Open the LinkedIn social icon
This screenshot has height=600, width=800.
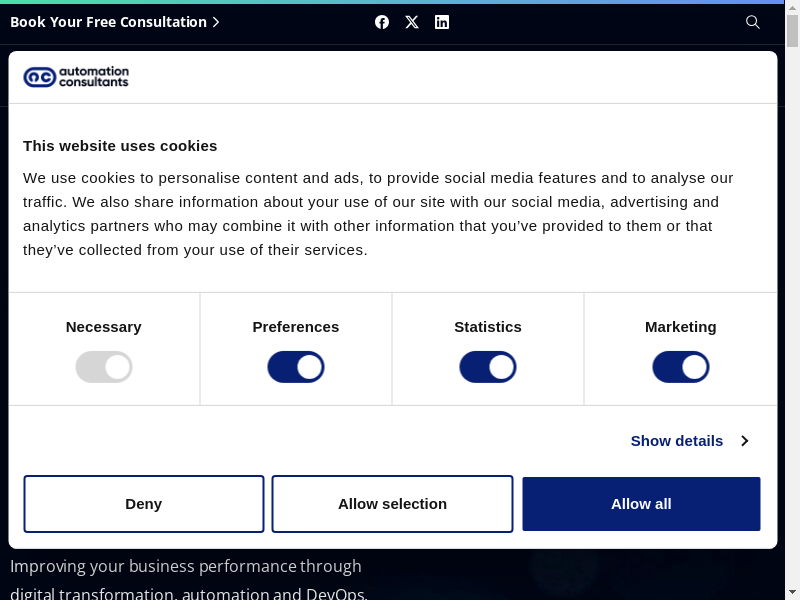pyautogui.click(x=442, y=22)
